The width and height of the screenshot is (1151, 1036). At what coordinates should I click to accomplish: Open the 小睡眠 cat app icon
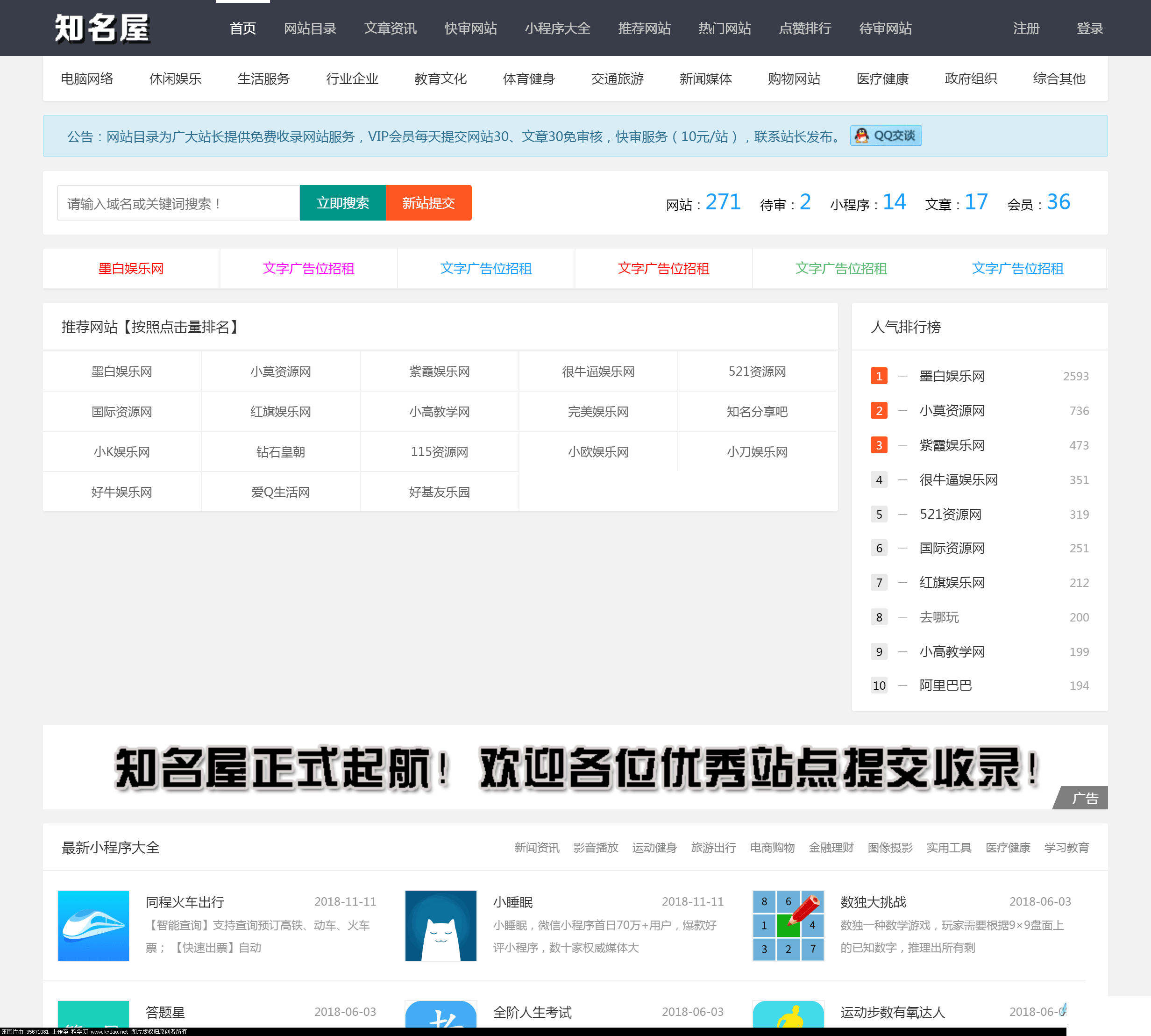point(441,925)
